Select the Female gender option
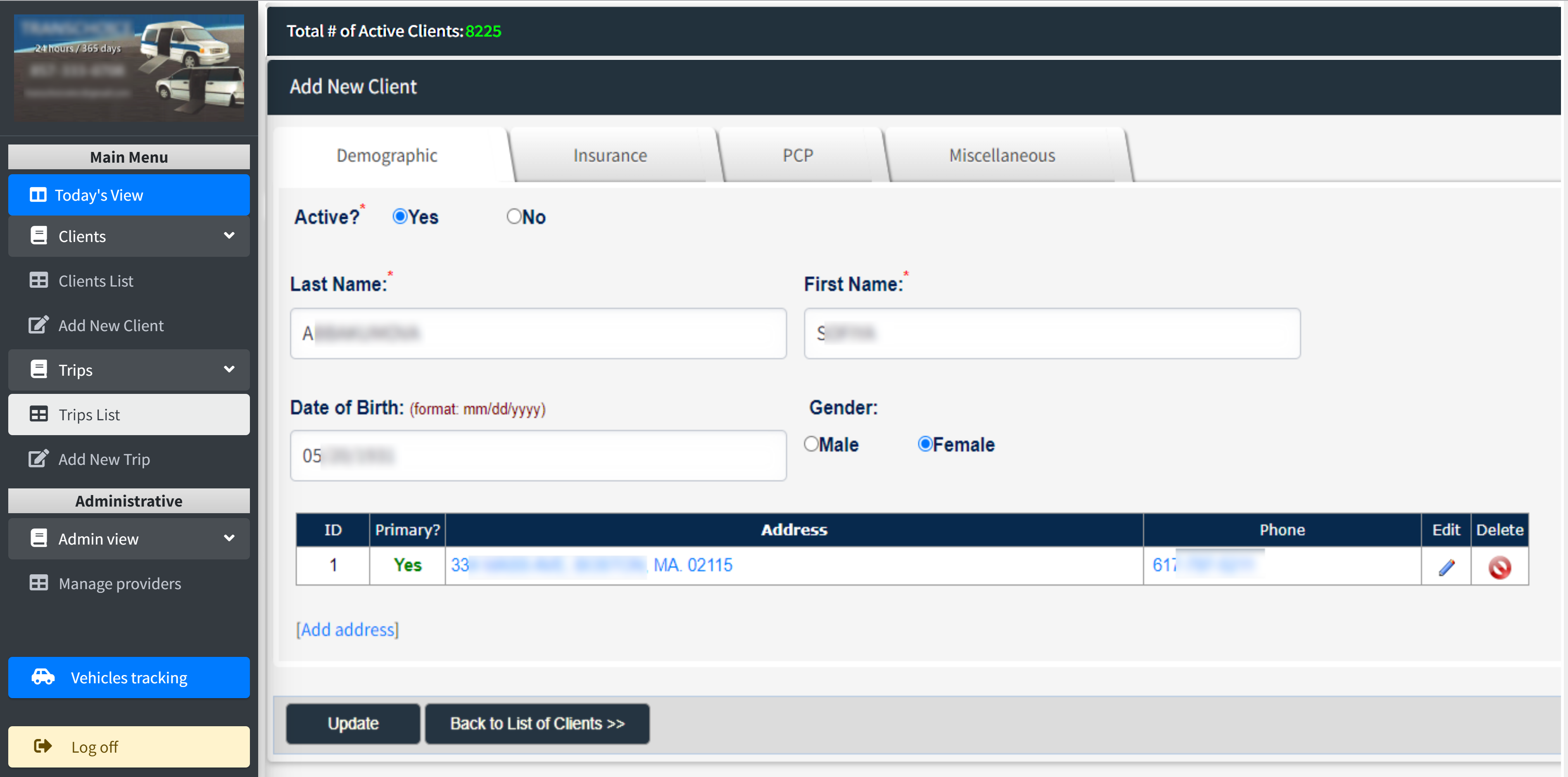The height and width of the screenshot is (777, 1568). [924, 444]
